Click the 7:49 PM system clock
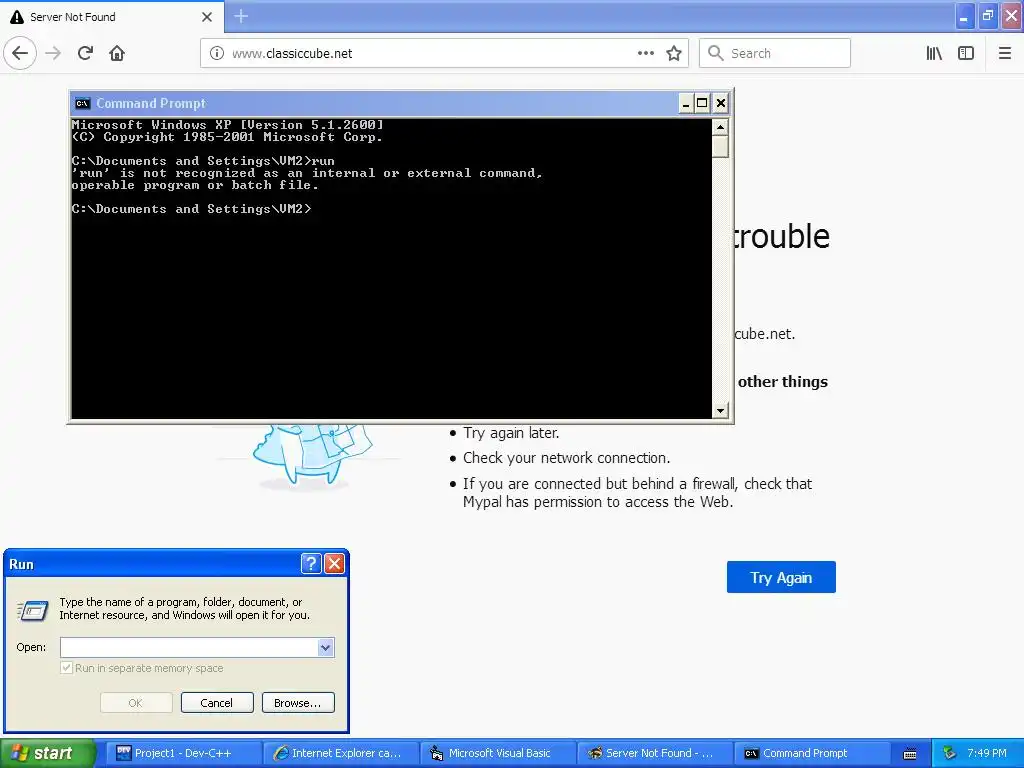1024x768 pixels. coord(987,753)
